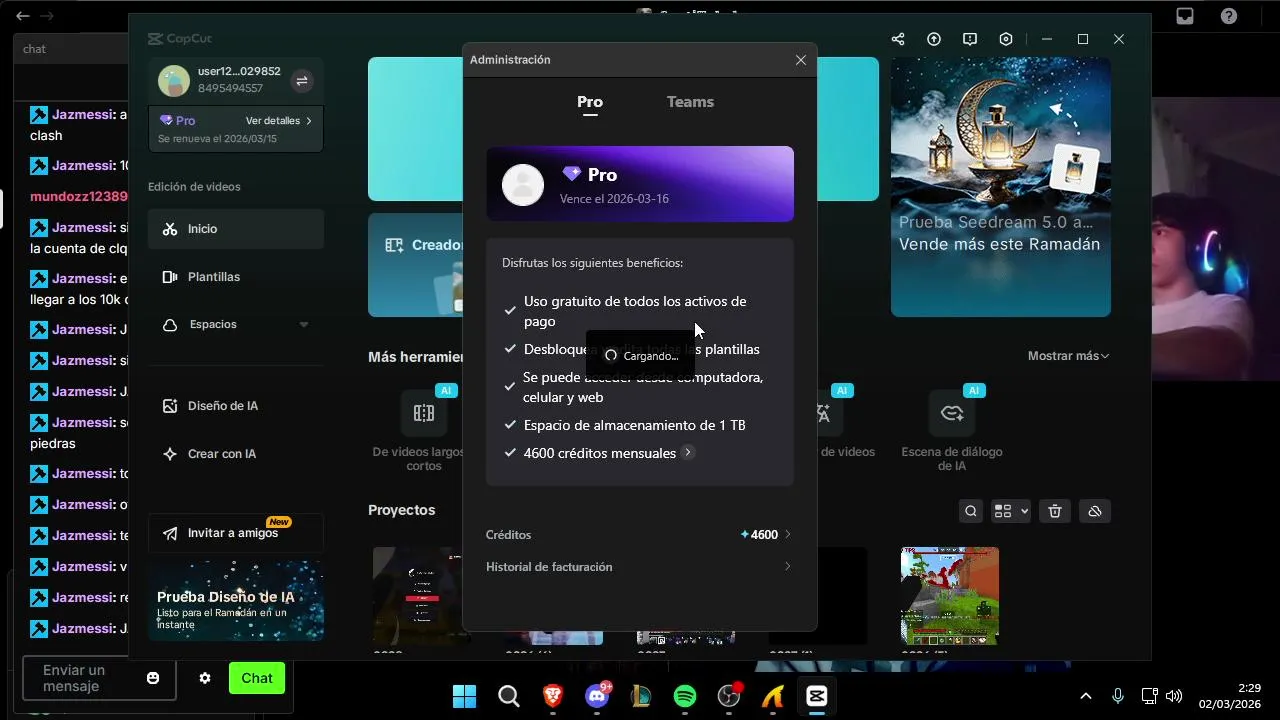Screen dimensions: 1280x720
Task: Open CapCut settings hexagon icon
Action: click(1006, 39)
